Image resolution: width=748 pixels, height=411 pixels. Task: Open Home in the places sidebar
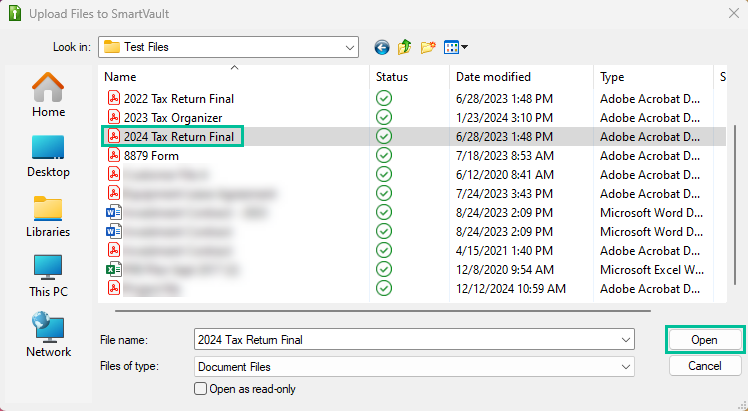click(48, 96)
